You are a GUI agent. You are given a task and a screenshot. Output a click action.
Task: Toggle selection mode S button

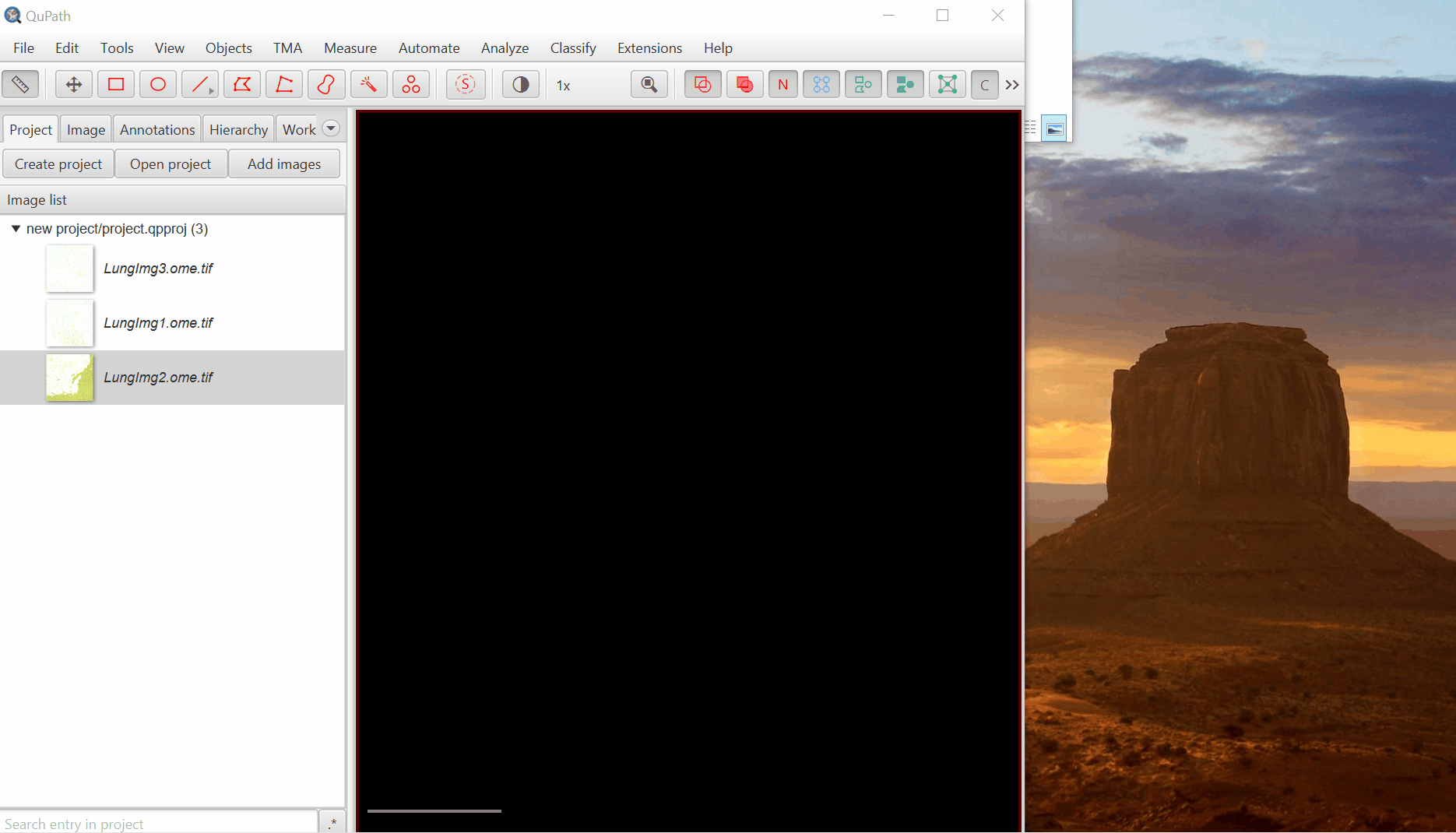coord(466,85)
